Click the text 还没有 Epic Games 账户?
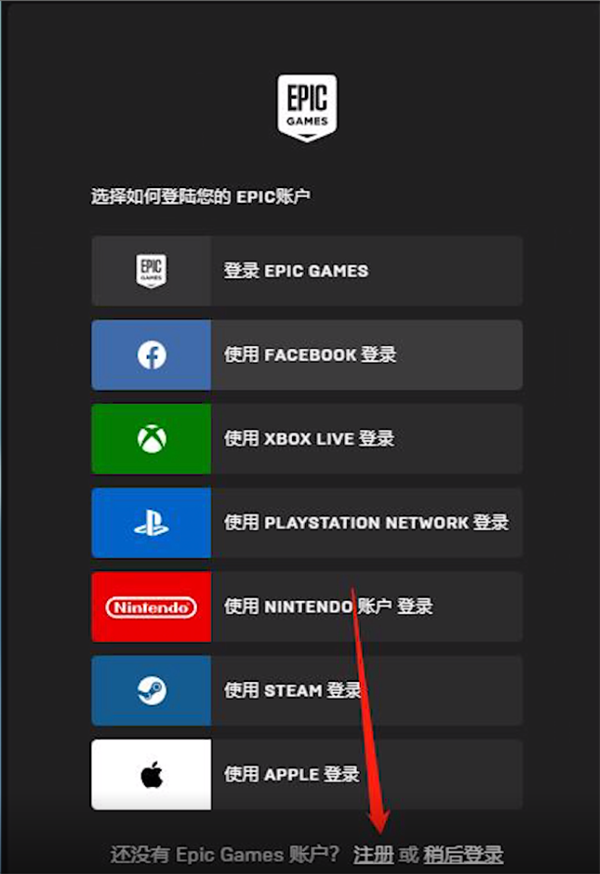Viewport: 600px width, 874px height. (x=225, y=854)
